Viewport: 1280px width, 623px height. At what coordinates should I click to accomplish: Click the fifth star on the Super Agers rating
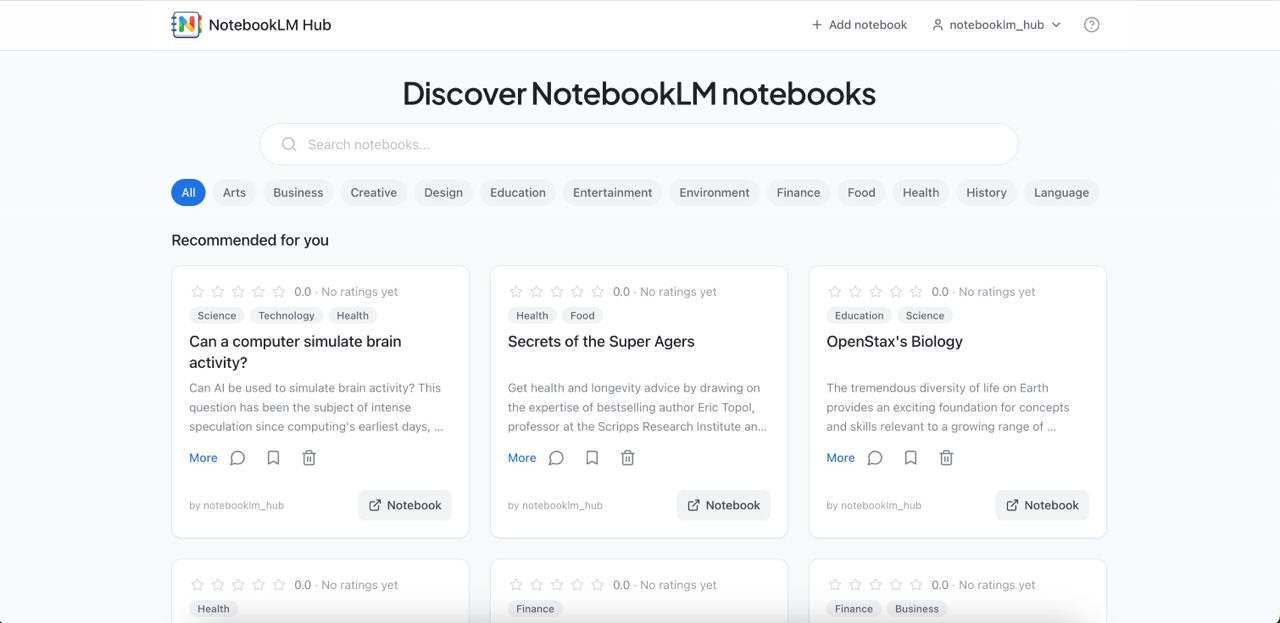tap(597, 291)
